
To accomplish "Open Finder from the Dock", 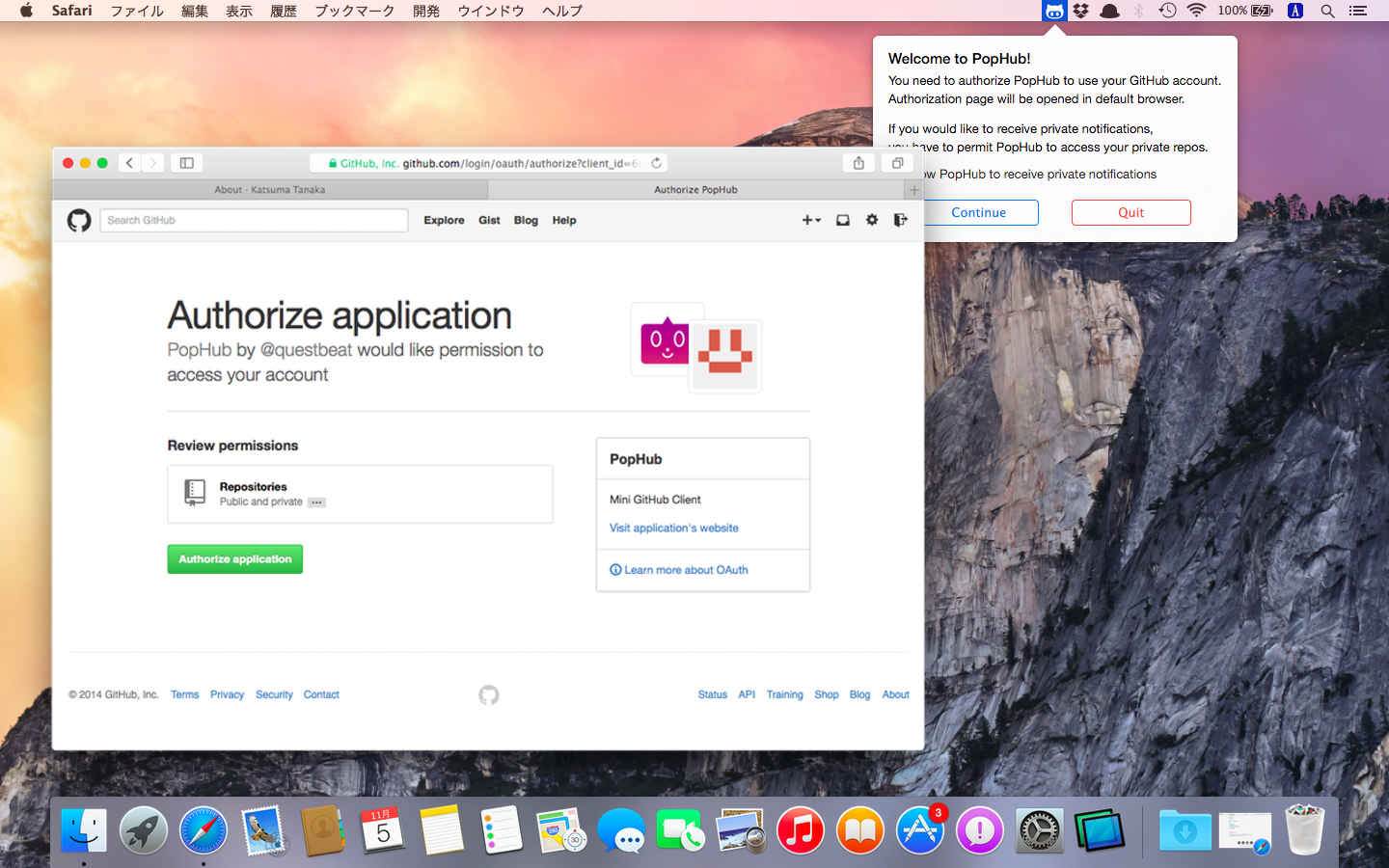I will 84,830.
